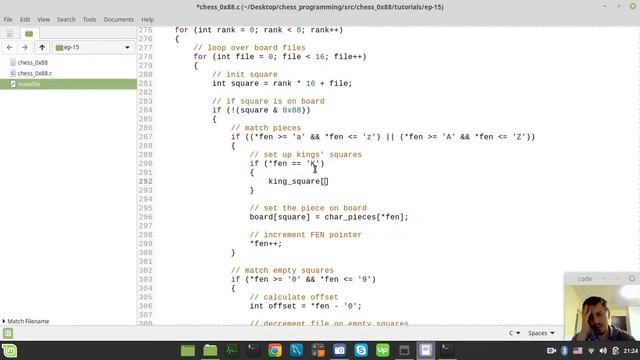Open the network Wi-Fi tray icon
The image size is (640, 360).
coord(591,351)
